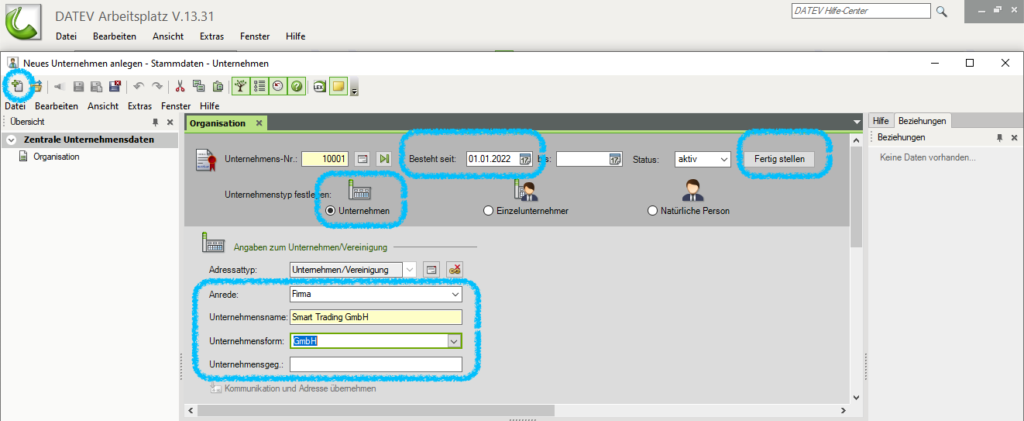Viewport: 1024px width, 421px height.
Task: Click the vertical scrollbar down arrow
Action: (856, 397)
